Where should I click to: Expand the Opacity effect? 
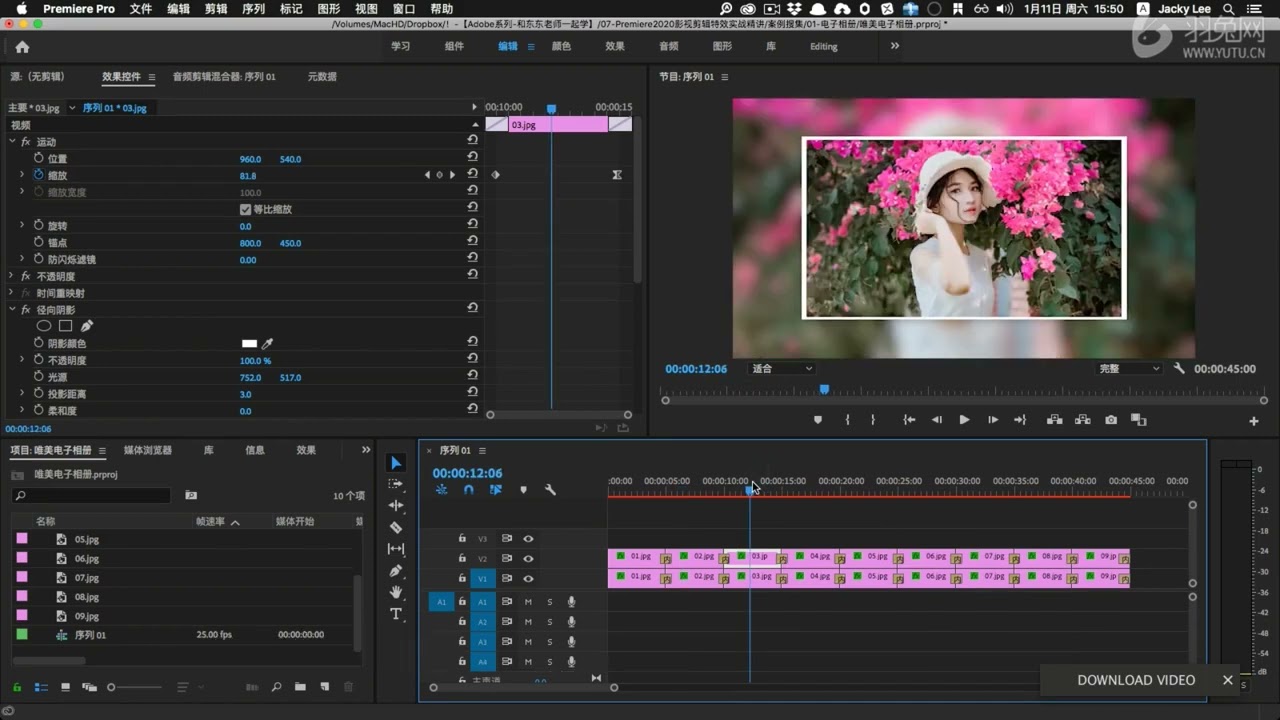coord(12,276)
